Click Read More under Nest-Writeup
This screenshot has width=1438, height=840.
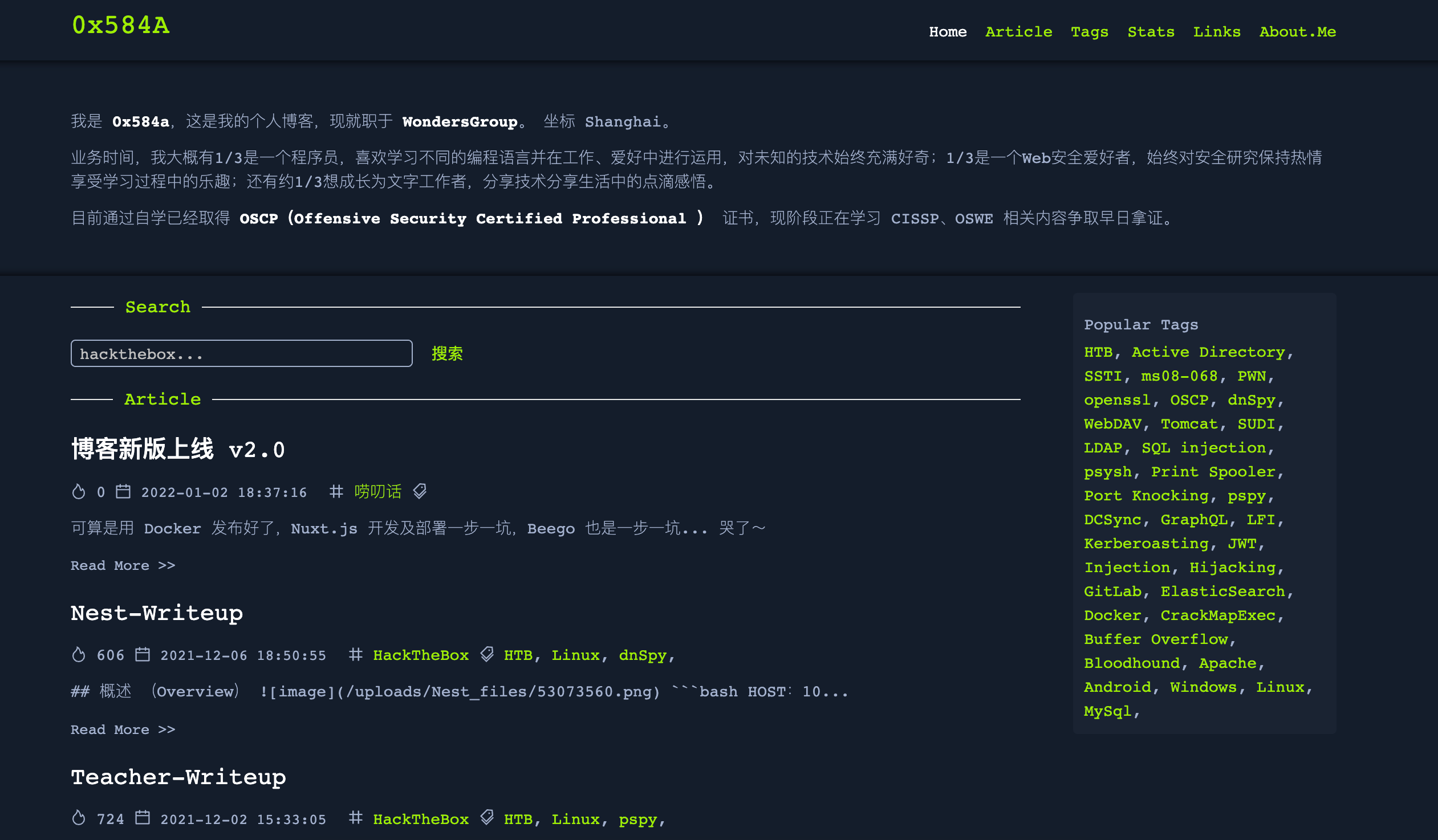[123, 729]
